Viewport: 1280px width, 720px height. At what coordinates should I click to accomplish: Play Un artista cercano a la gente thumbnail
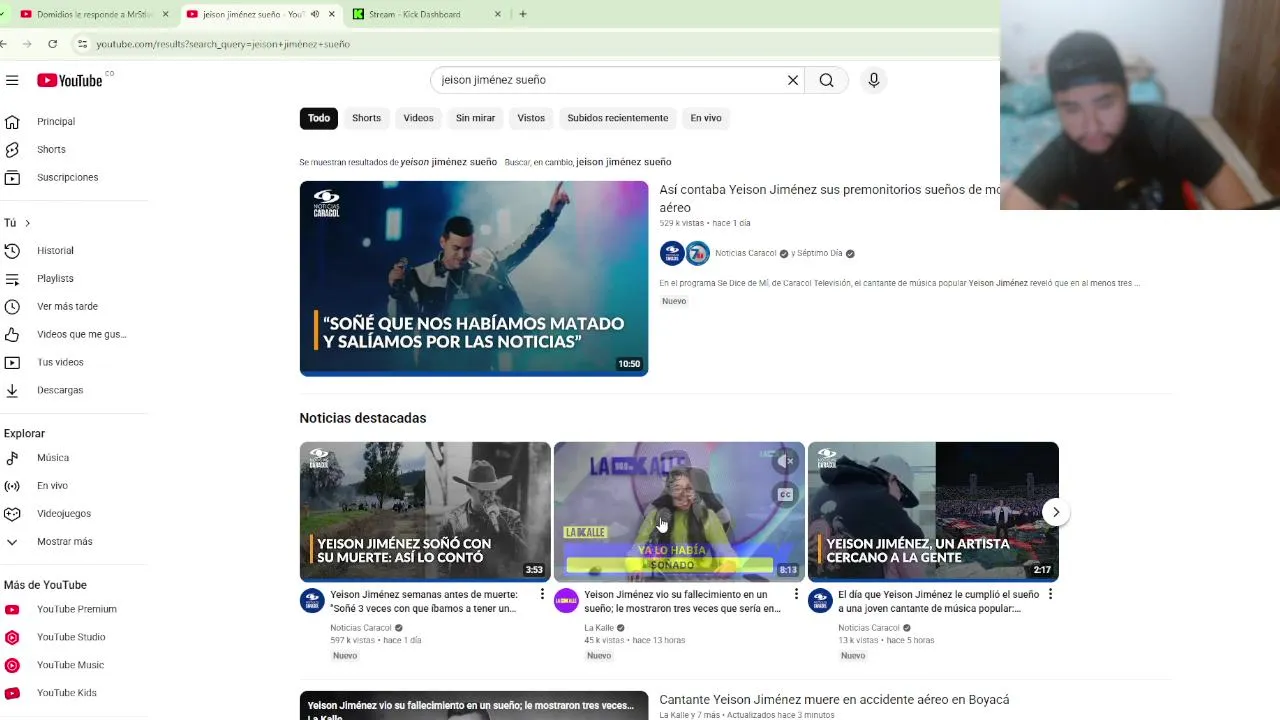[933, 511]
